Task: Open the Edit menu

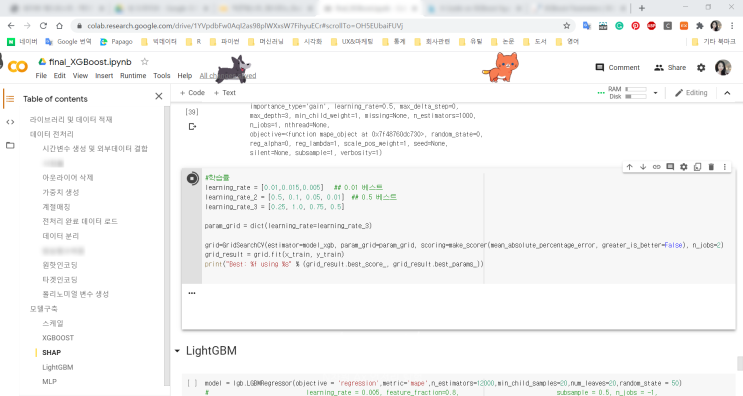Action: click(x=60, y=76)
